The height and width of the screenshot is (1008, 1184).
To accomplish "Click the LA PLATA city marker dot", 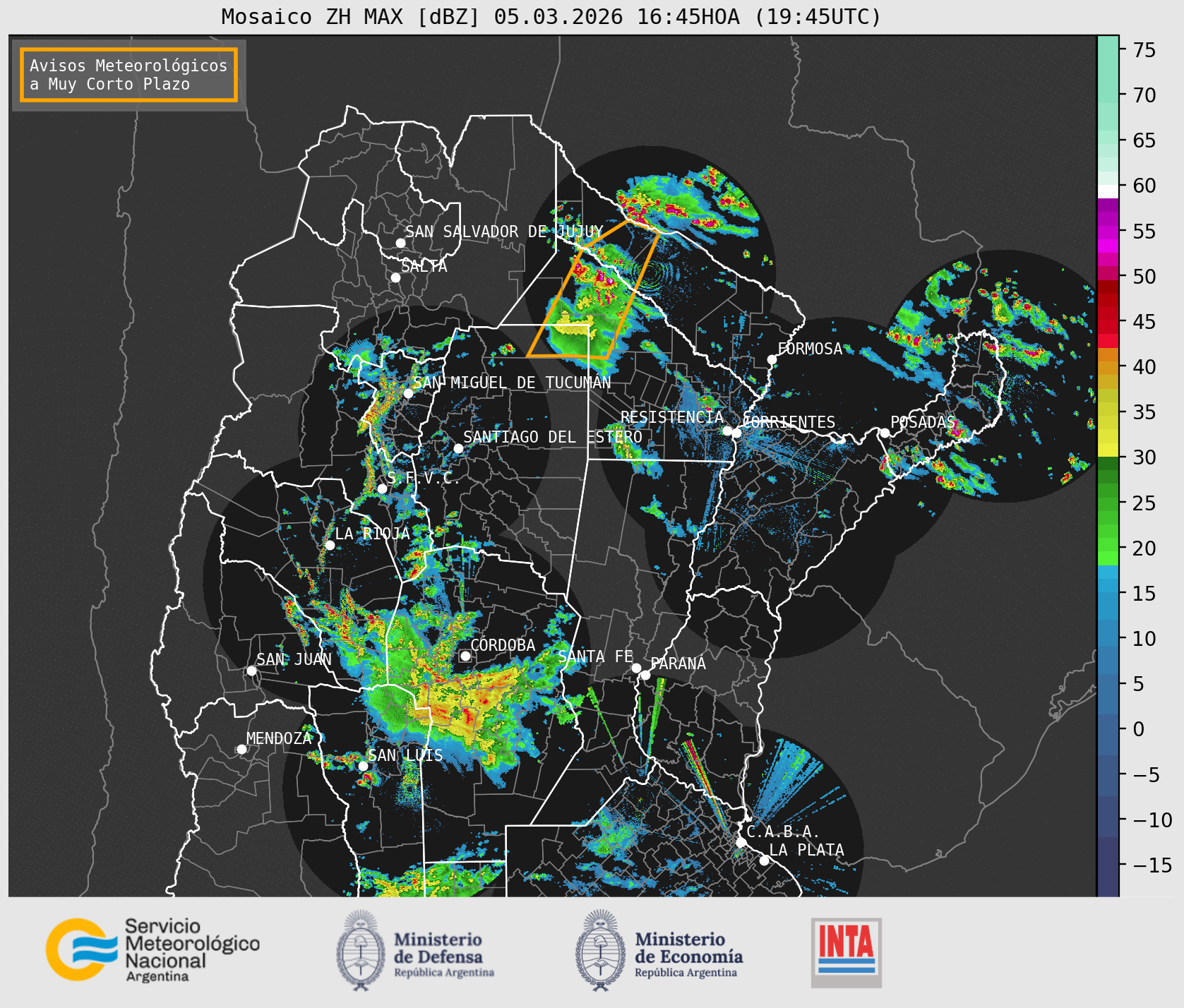I will (764, 860).
